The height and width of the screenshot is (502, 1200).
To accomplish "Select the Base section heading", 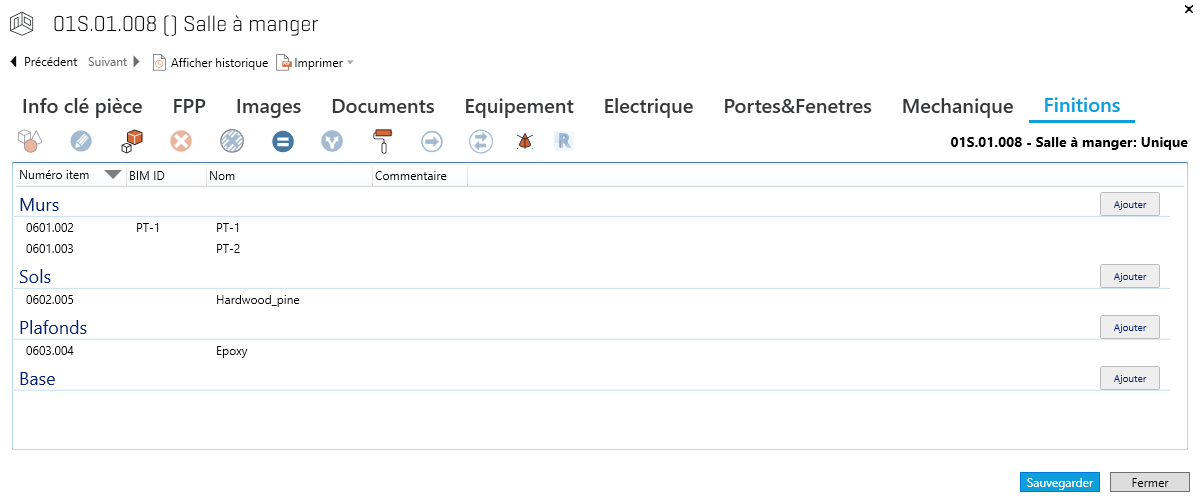I will click(x=37, y=379).
